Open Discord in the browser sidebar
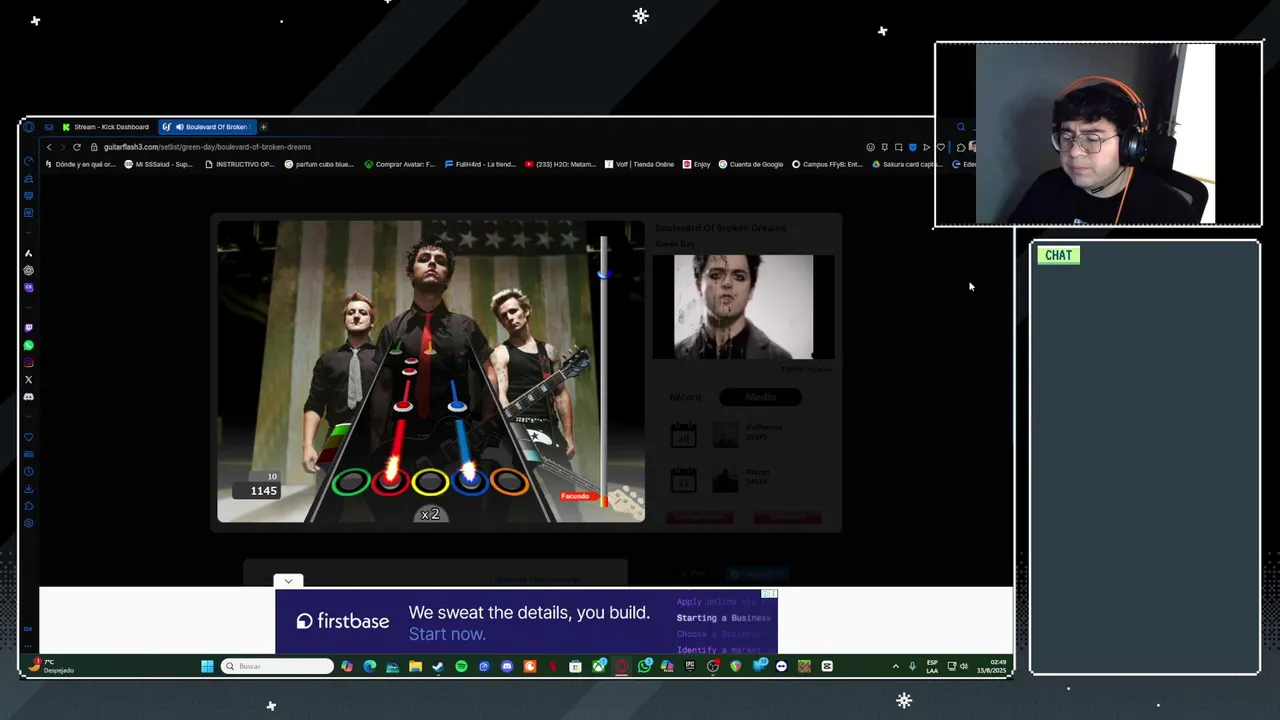This screenshot has height=720, width=1280. [28, 396]
